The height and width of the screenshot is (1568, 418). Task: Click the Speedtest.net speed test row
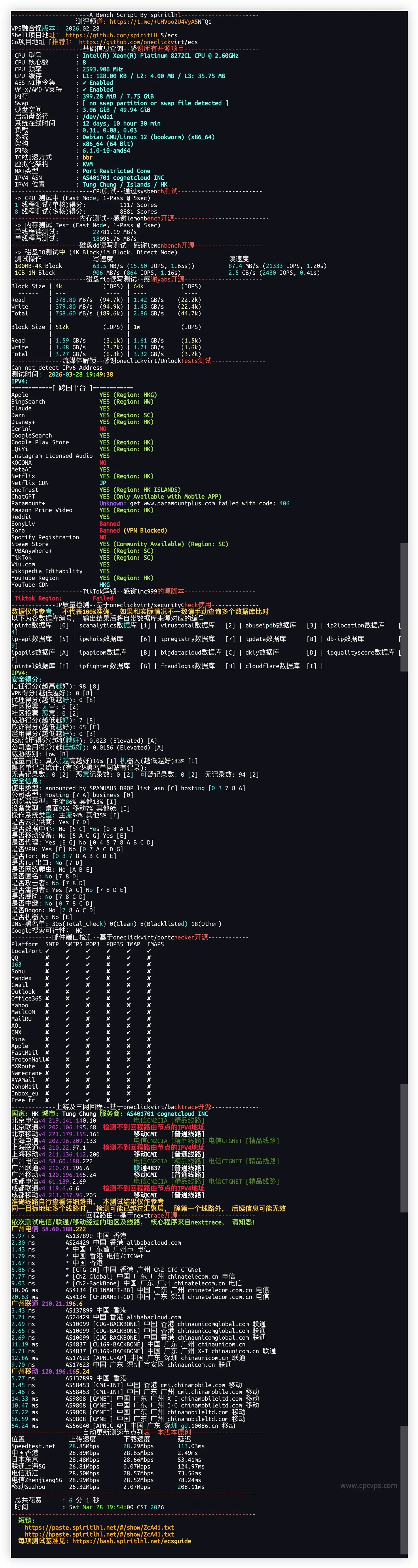coord(108,1446)
